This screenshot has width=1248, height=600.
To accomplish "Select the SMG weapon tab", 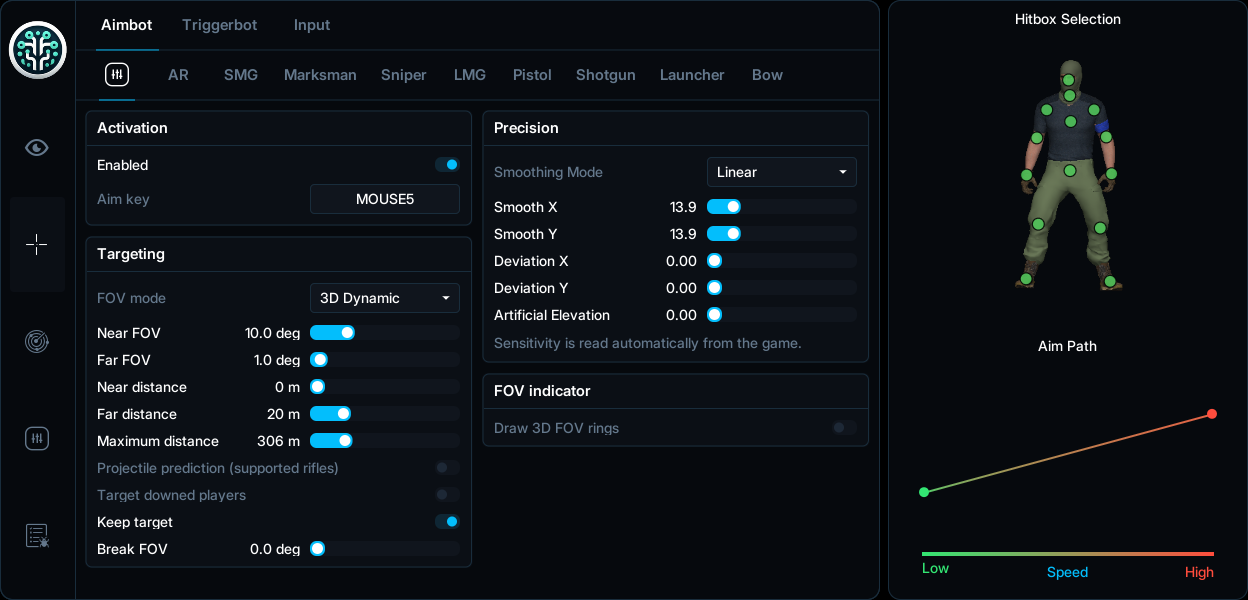I will point(241,75).
